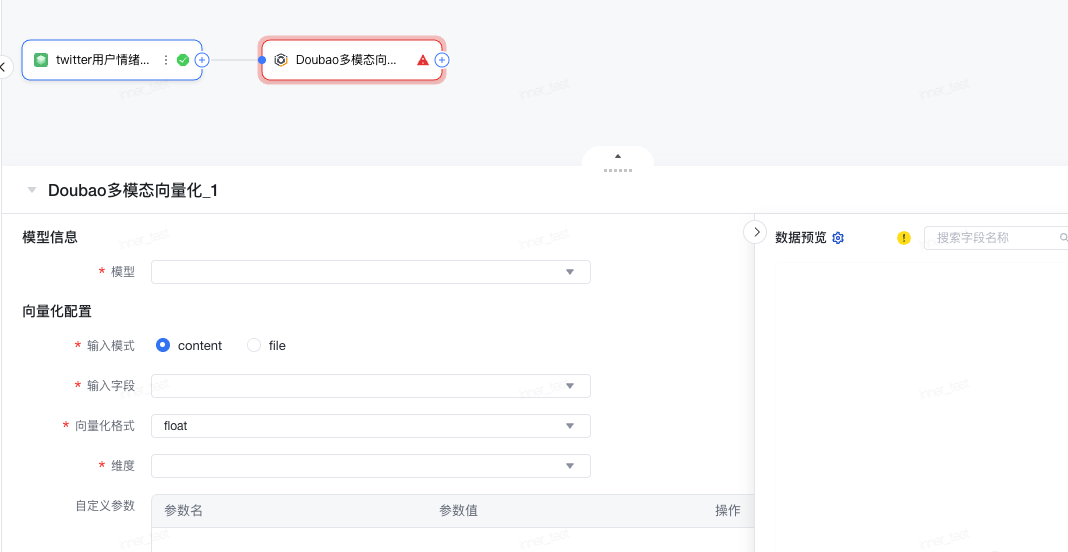Click the red warning triangle on Doubao node

click(423, 60)
